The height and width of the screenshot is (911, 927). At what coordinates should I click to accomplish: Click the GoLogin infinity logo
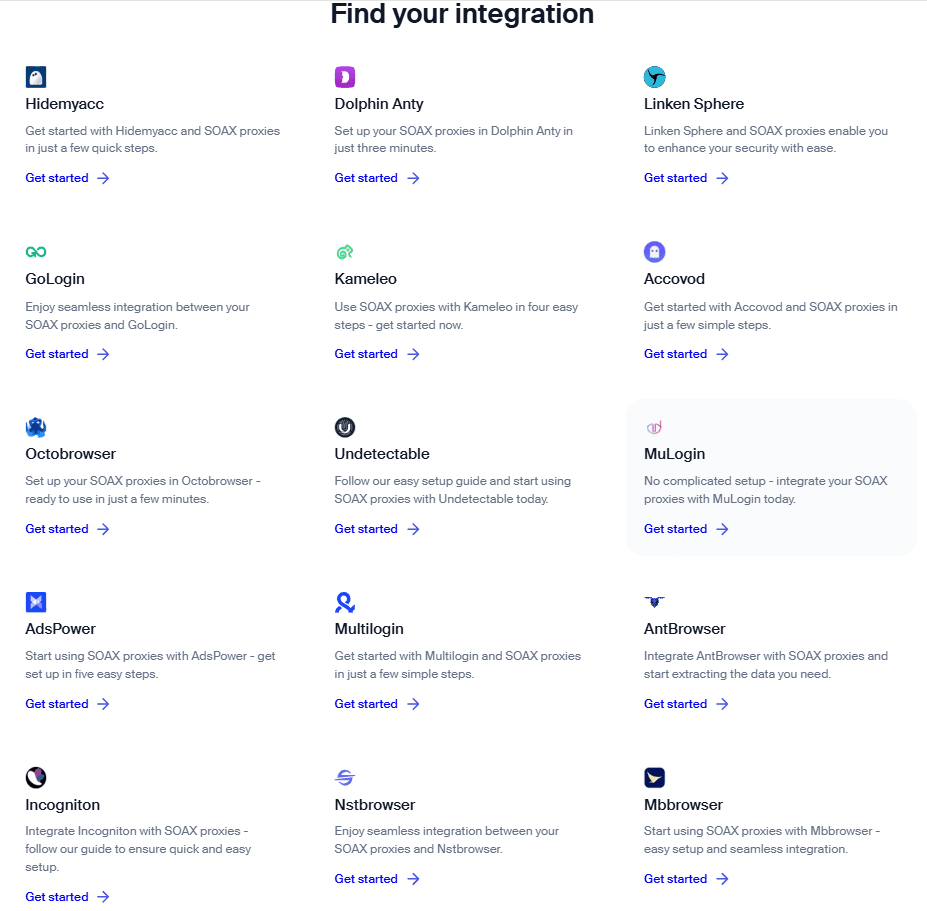click(35, 252)
